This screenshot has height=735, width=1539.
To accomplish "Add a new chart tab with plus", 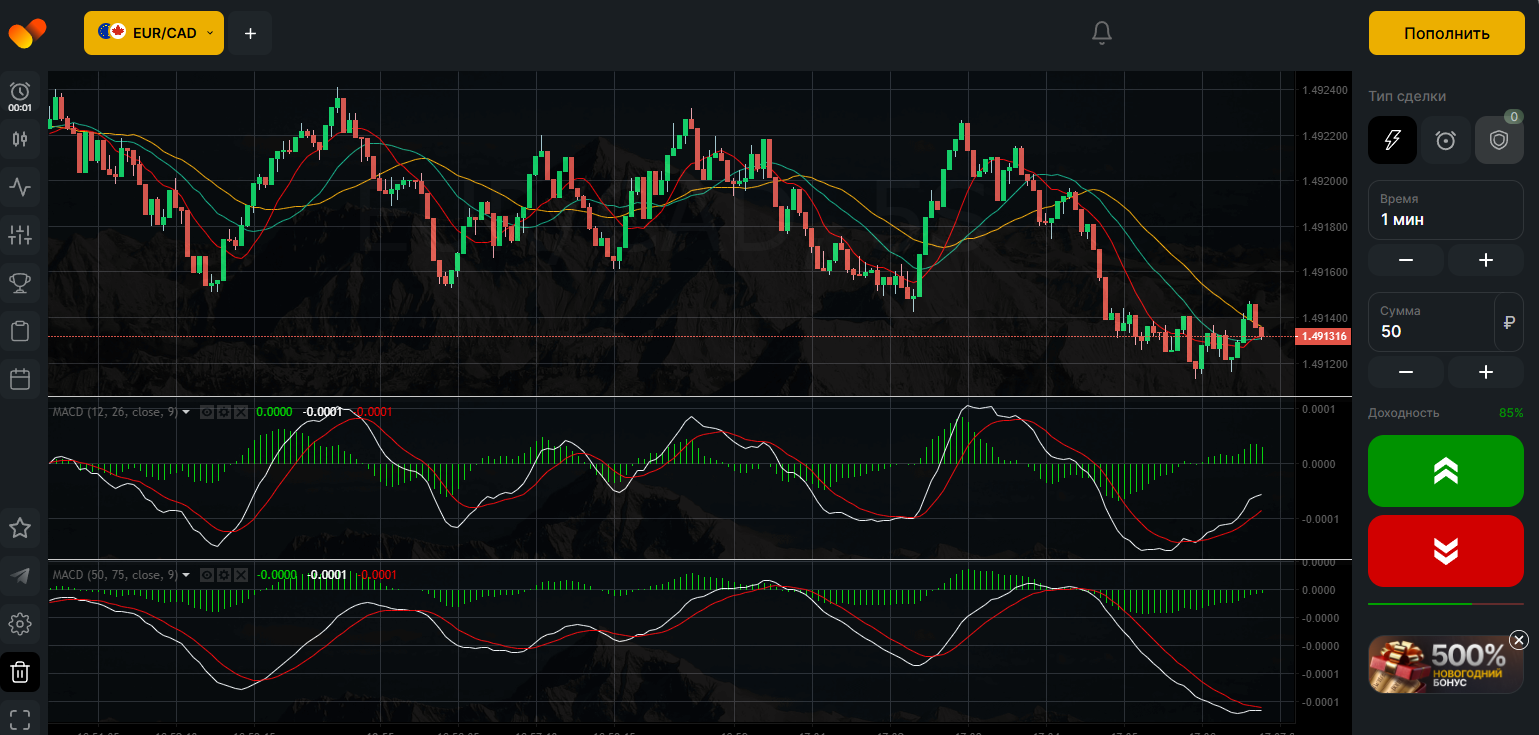I will (x=250, y=33).
